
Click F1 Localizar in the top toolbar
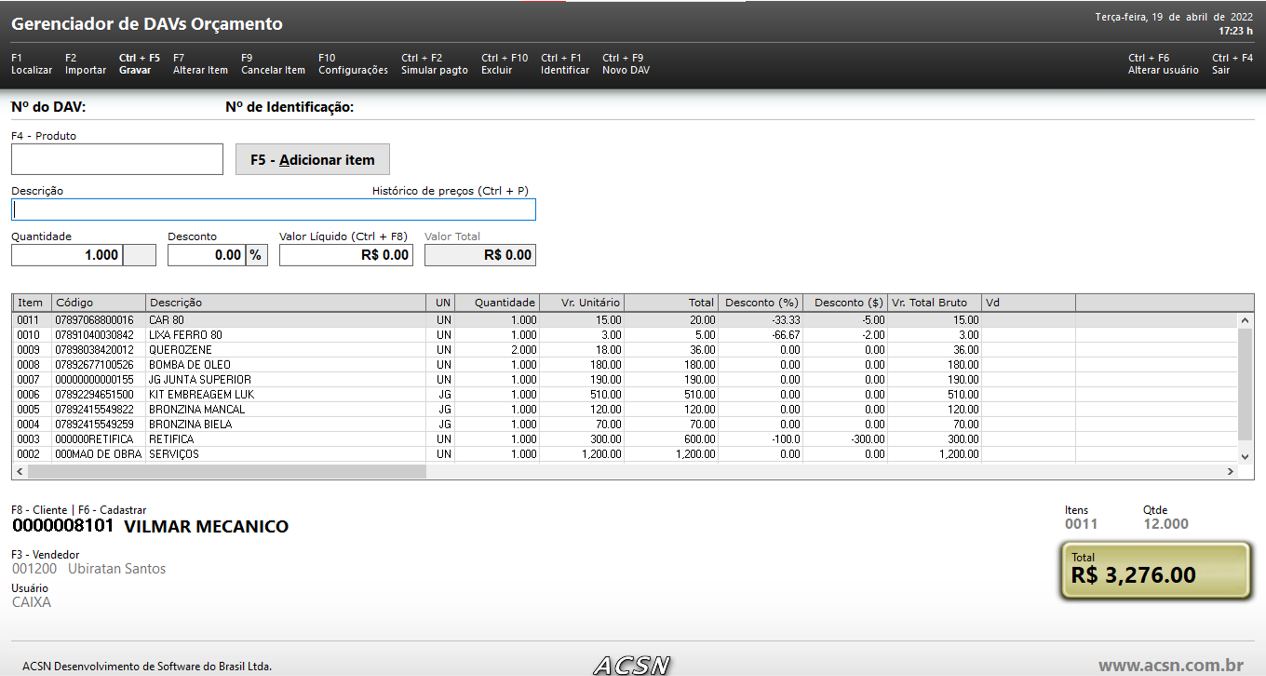pos(31,64)
